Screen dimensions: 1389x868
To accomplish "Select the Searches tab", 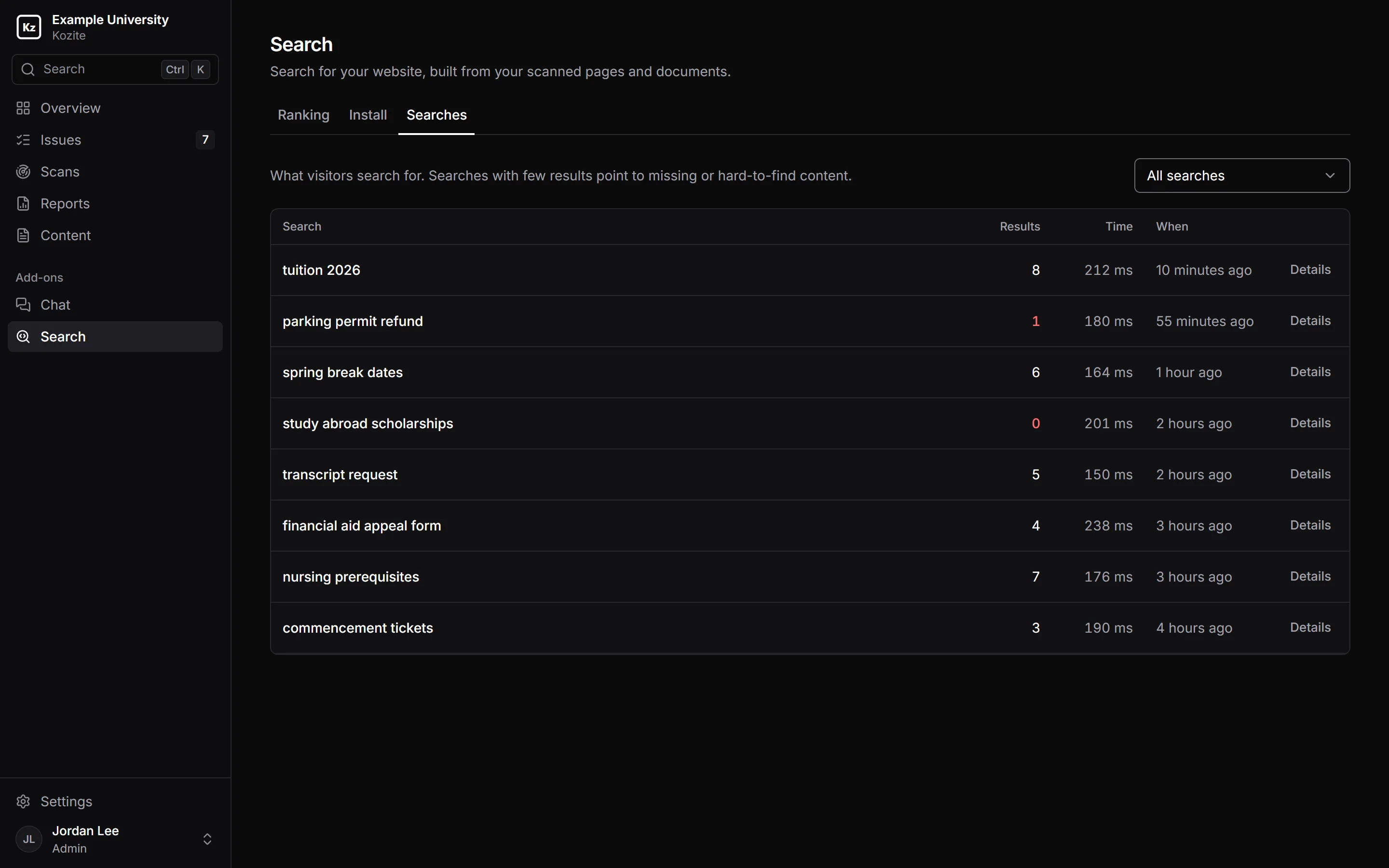I will click(436, 115).
